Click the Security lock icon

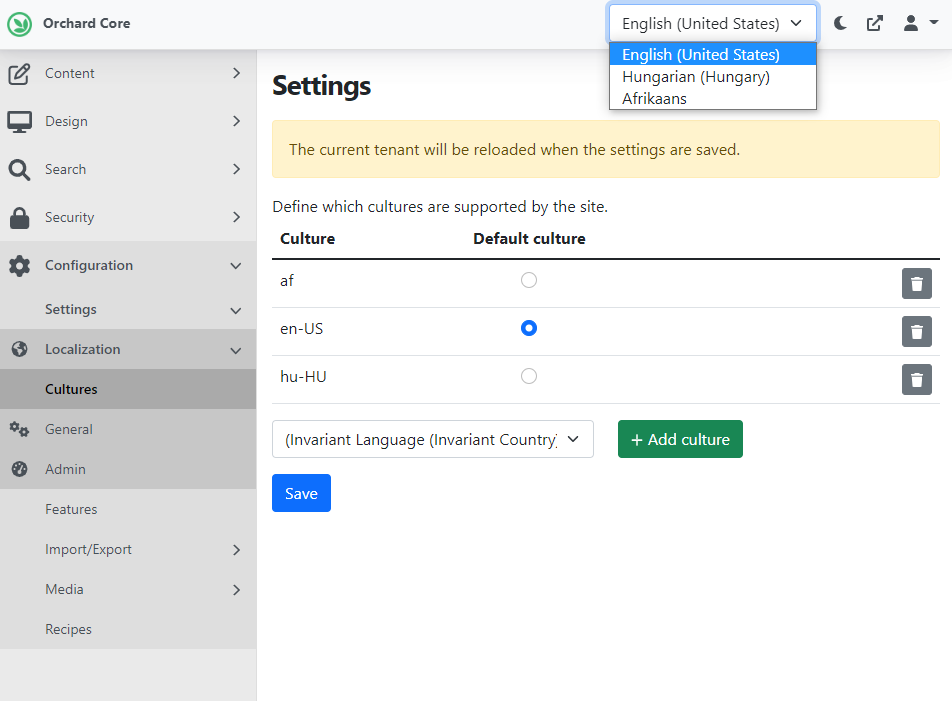click(x=19, y=217)
